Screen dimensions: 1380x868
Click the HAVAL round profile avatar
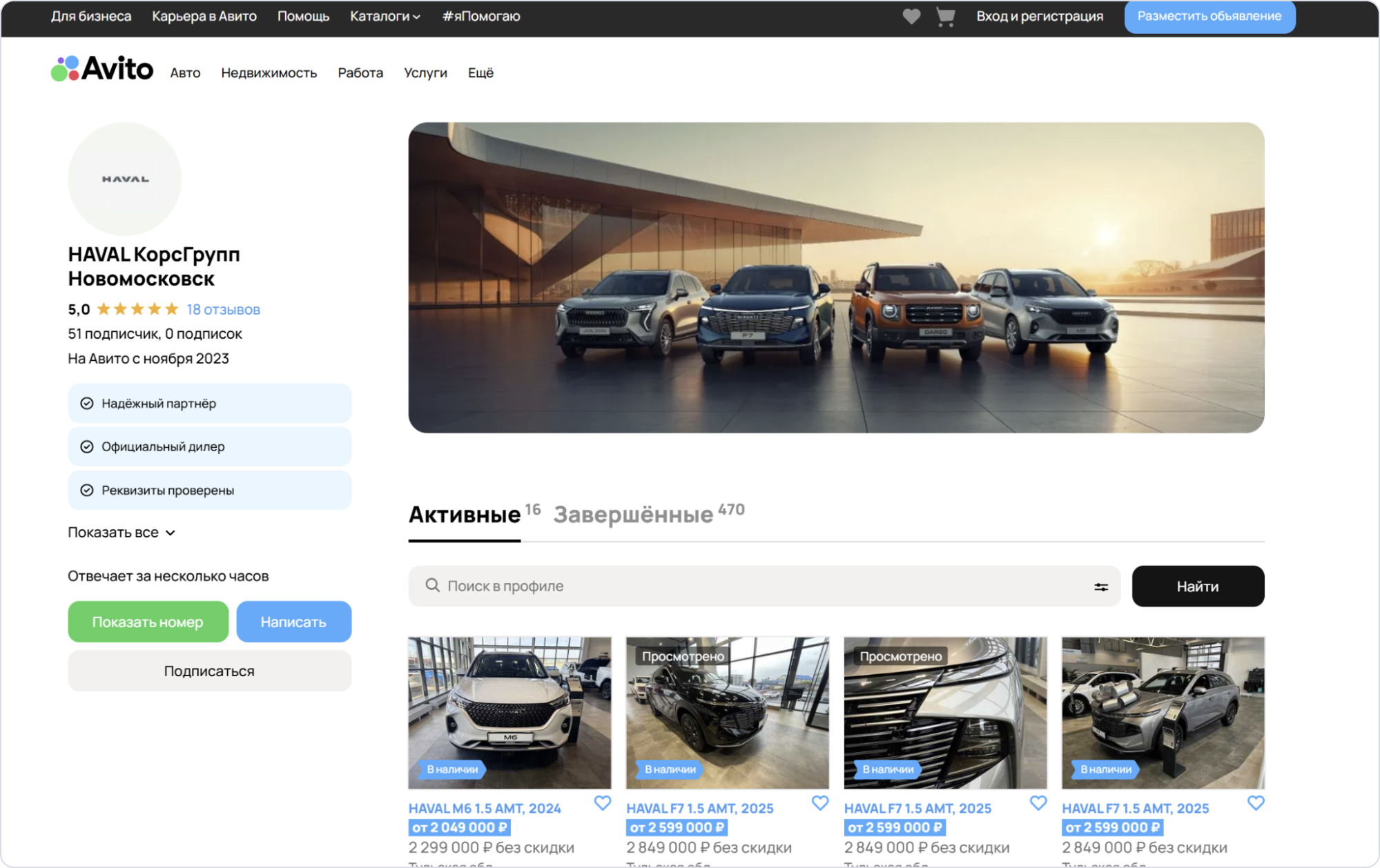(125, 179)
